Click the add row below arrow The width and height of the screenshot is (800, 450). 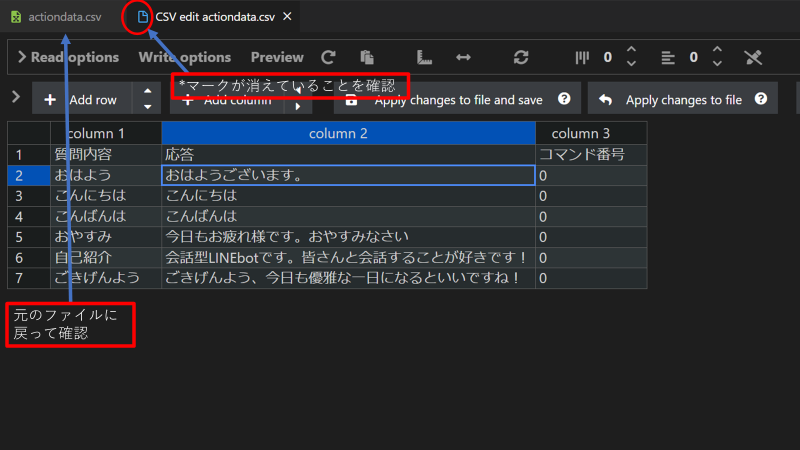click(x=147, y=106)
